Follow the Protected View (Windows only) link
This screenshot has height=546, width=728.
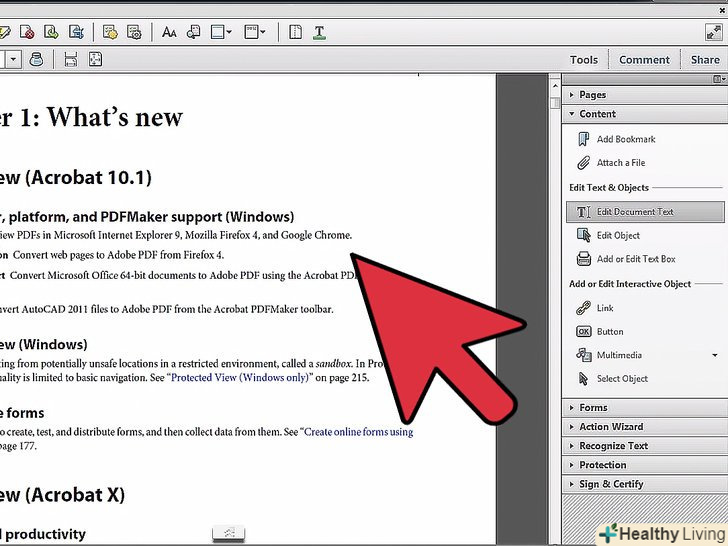(240, 377)
